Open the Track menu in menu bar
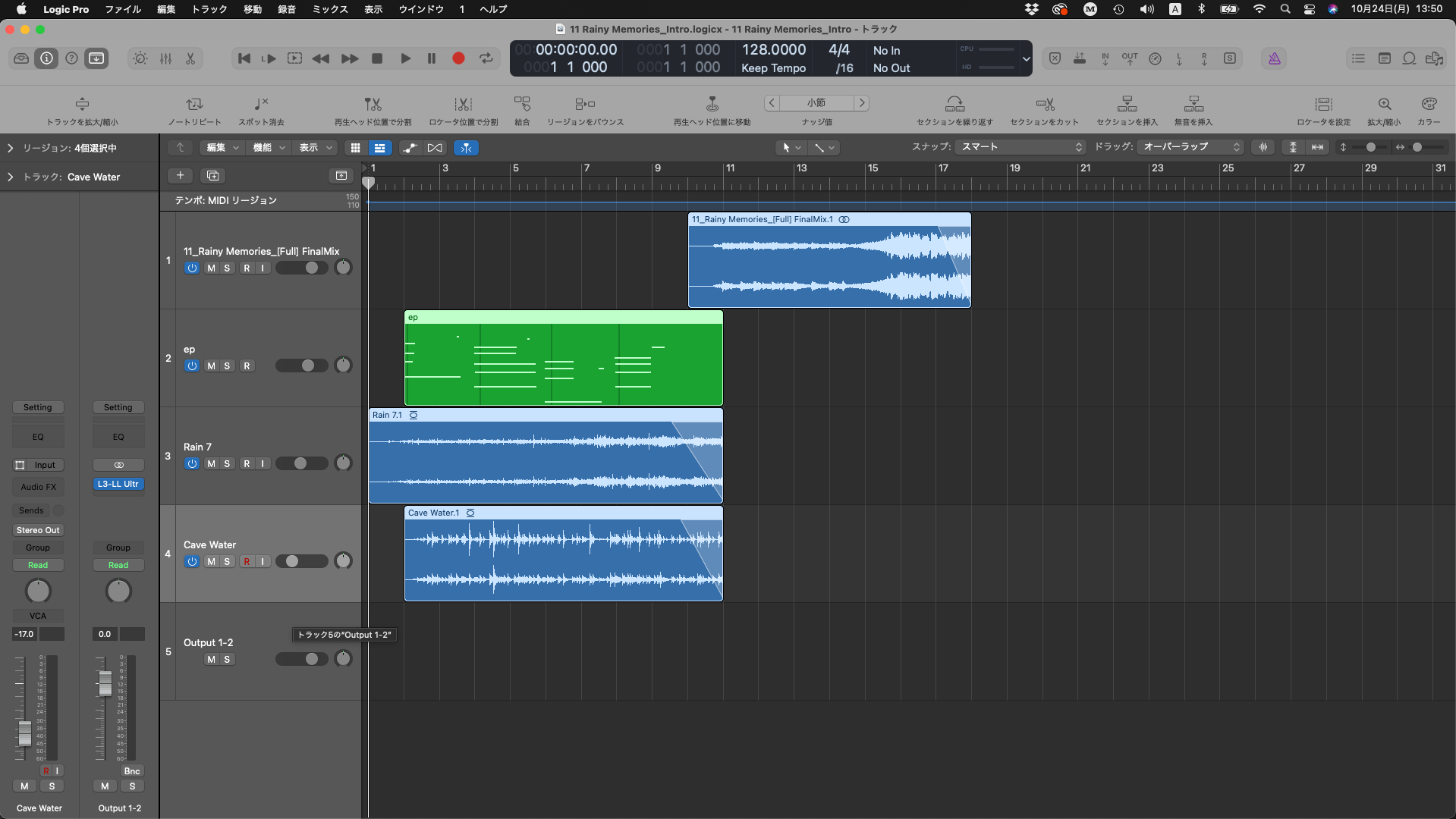This screenshot has height=819, width=1456. click(x=209, y=9)
